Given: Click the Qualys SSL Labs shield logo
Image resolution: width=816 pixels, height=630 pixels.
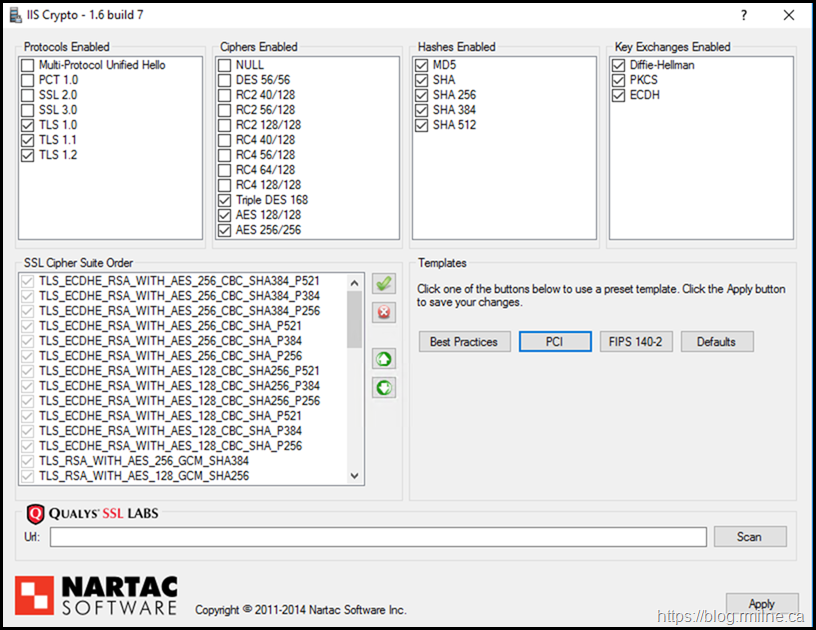Looking at the screenshot, I should (34, 514).
